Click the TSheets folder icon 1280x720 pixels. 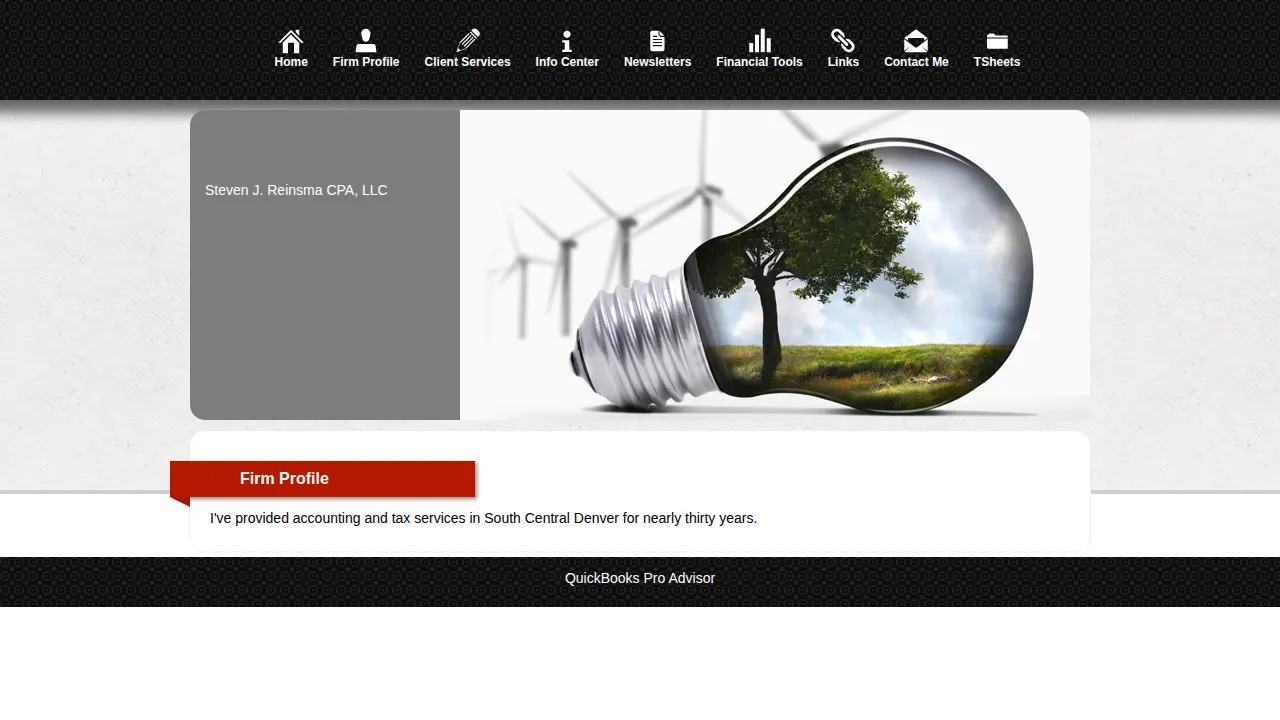pos(997,41)
